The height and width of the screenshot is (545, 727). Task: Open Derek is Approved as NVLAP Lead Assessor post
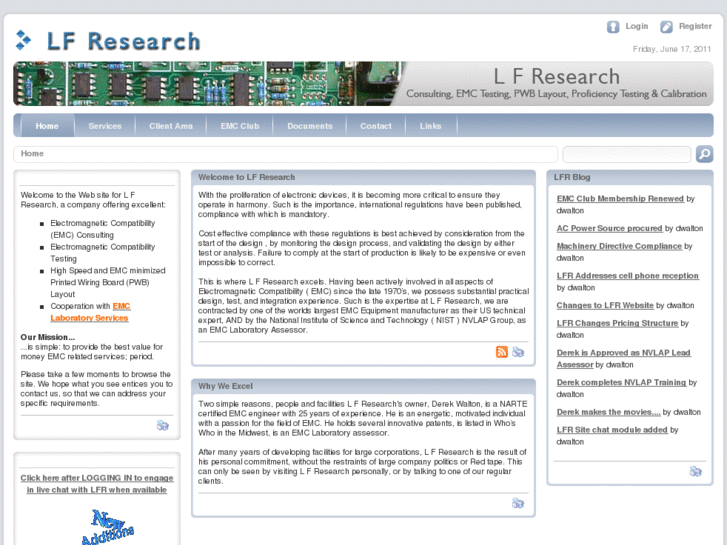[x=624, y=359]
